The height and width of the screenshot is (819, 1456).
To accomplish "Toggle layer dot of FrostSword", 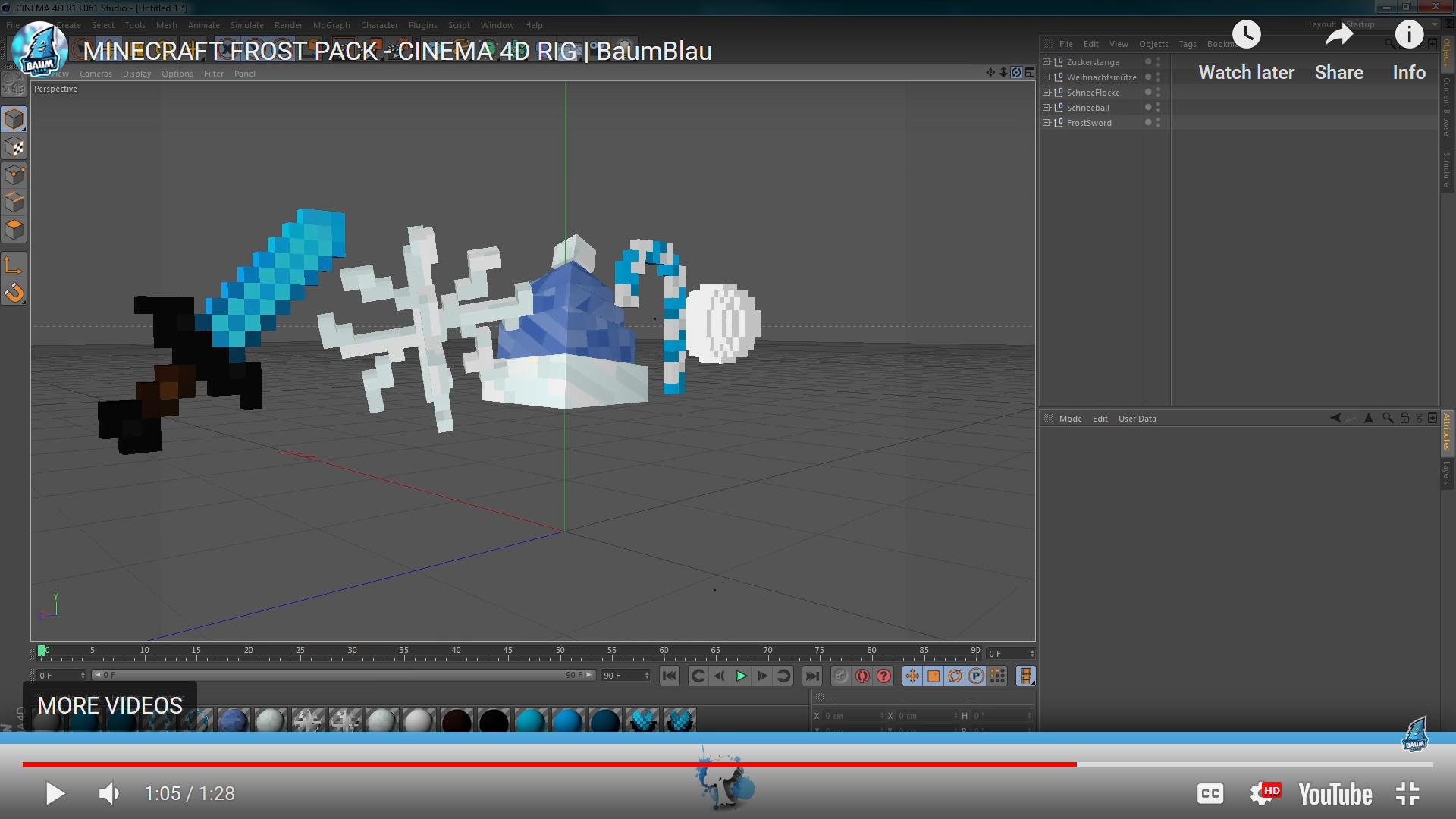I will pos(1148,123).
